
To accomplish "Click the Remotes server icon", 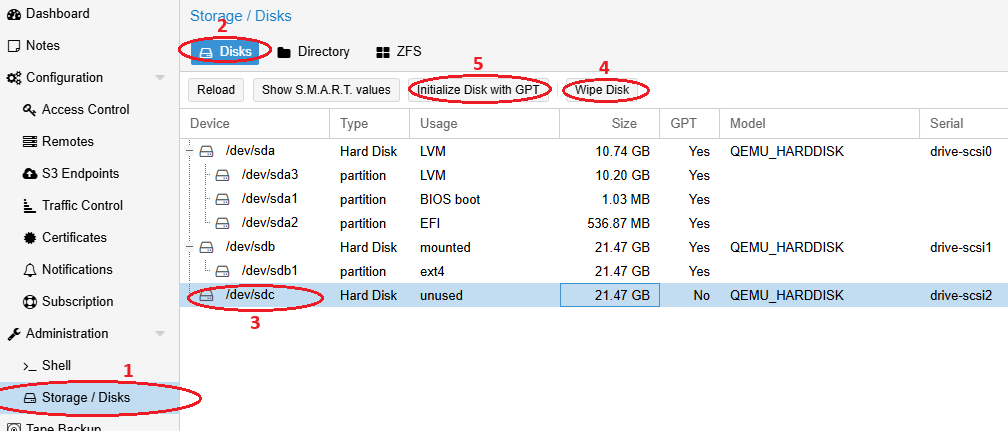I will (30, 142).
